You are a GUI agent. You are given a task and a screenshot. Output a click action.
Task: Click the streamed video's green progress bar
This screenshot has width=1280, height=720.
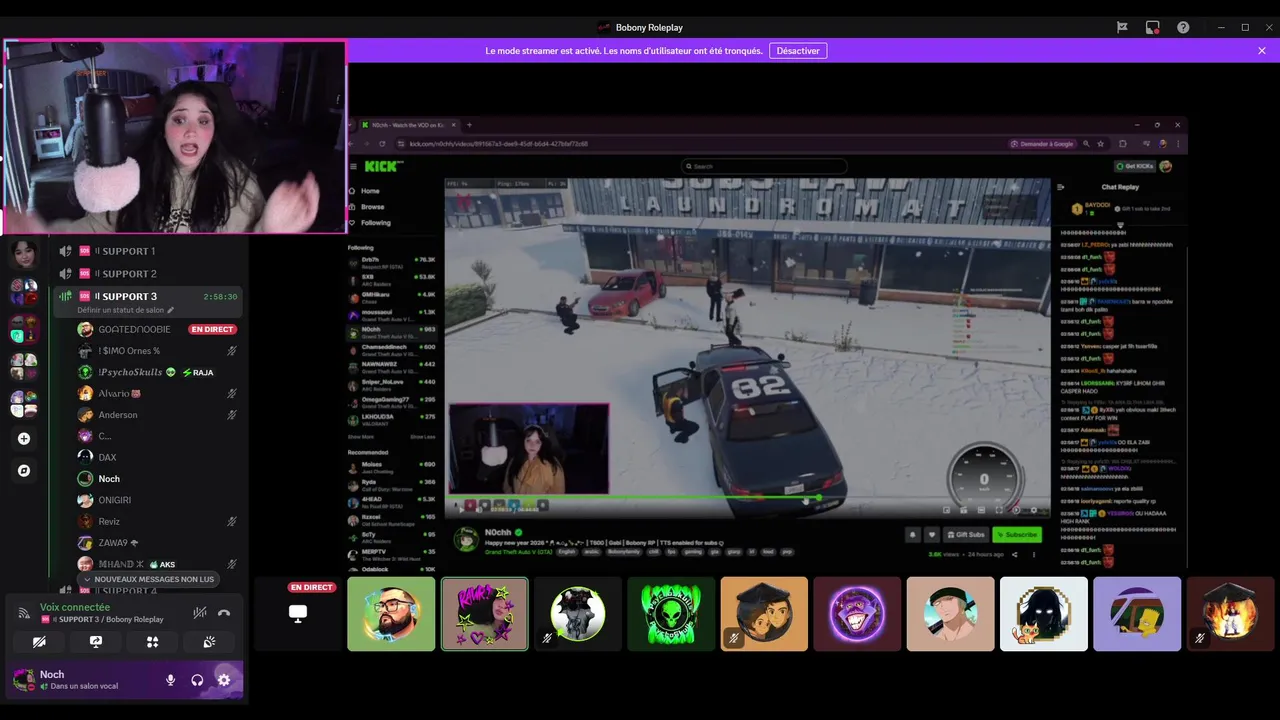click(x=635, y=497)
